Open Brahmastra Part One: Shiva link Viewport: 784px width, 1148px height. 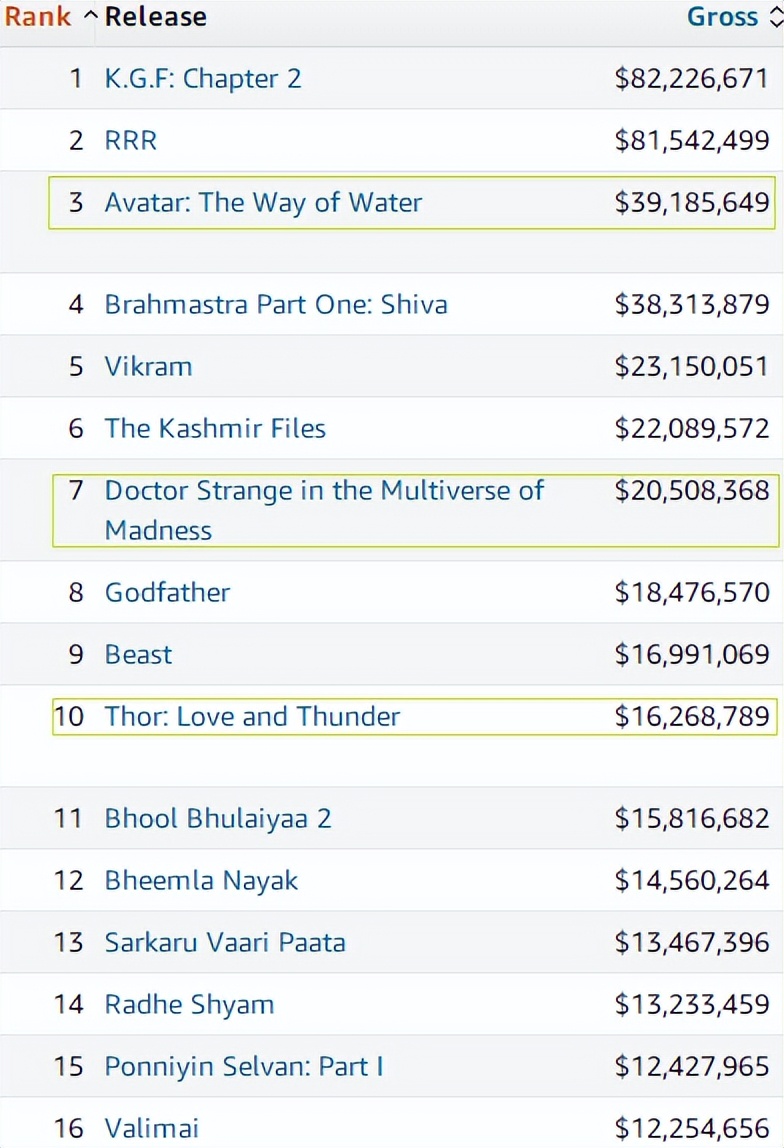(x=275, y=304)
